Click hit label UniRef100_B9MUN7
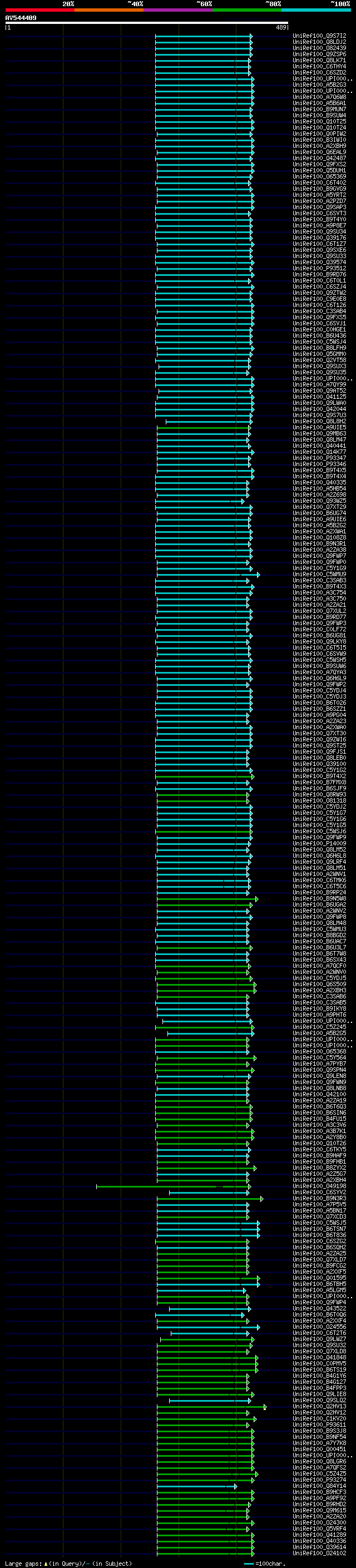Viewport: 356px width, 1568px height. tap(319, 109)
